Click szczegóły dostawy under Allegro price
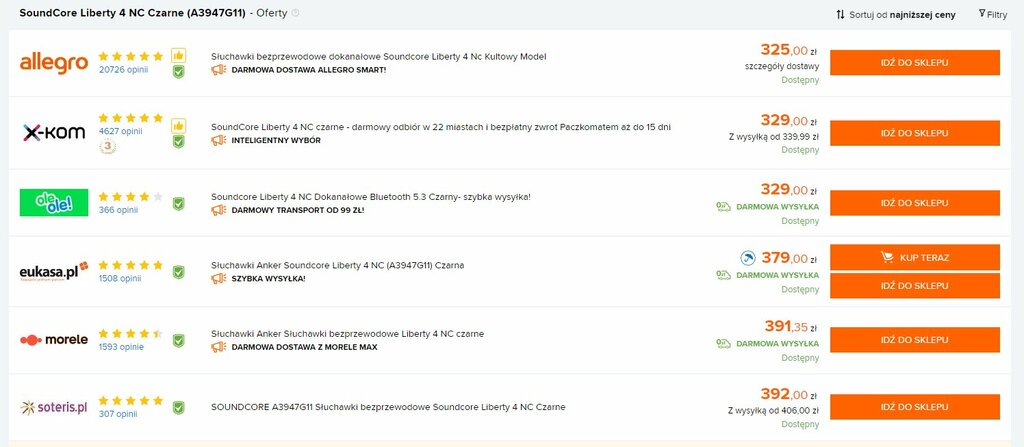 point(782,66)
